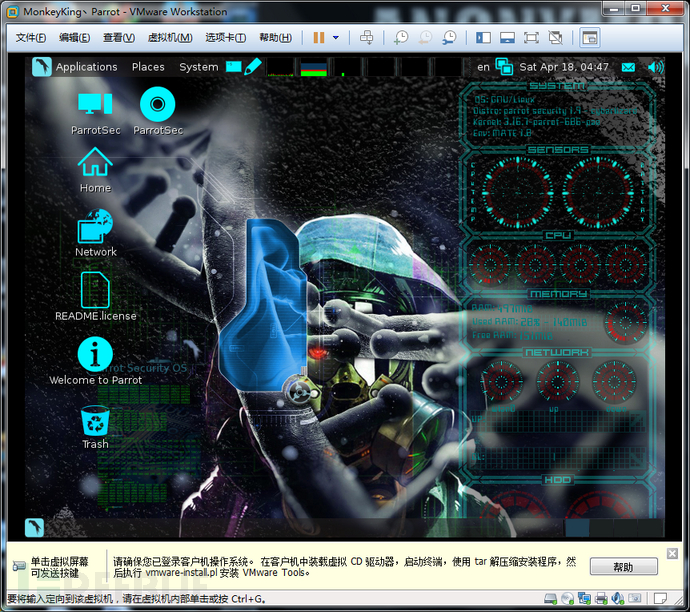The height and width of the screenshot is (612, 690).
Task: Click the network adapter status icon
Action: coord(584,598)
